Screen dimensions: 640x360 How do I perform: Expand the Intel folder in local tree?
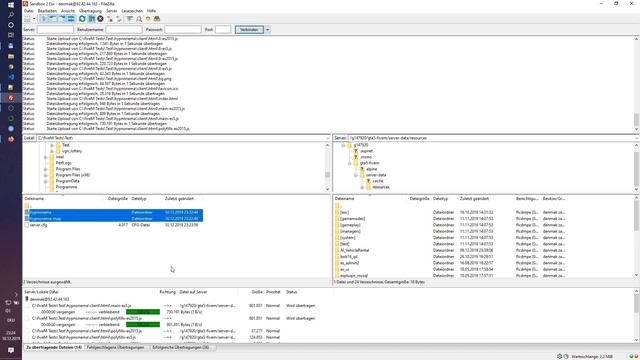click(46, 157)
